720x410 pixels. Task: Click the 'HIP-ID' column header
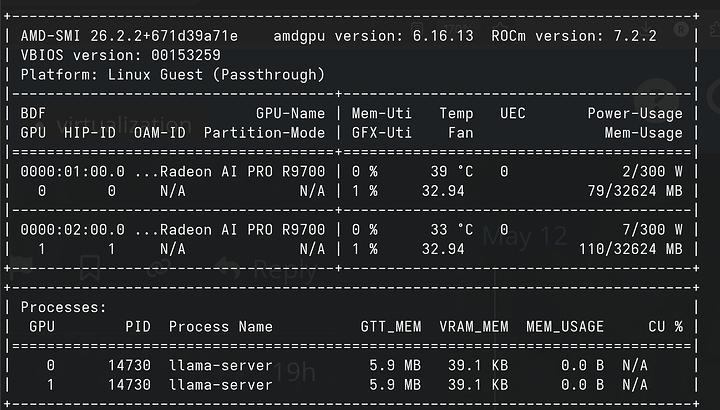90,133
